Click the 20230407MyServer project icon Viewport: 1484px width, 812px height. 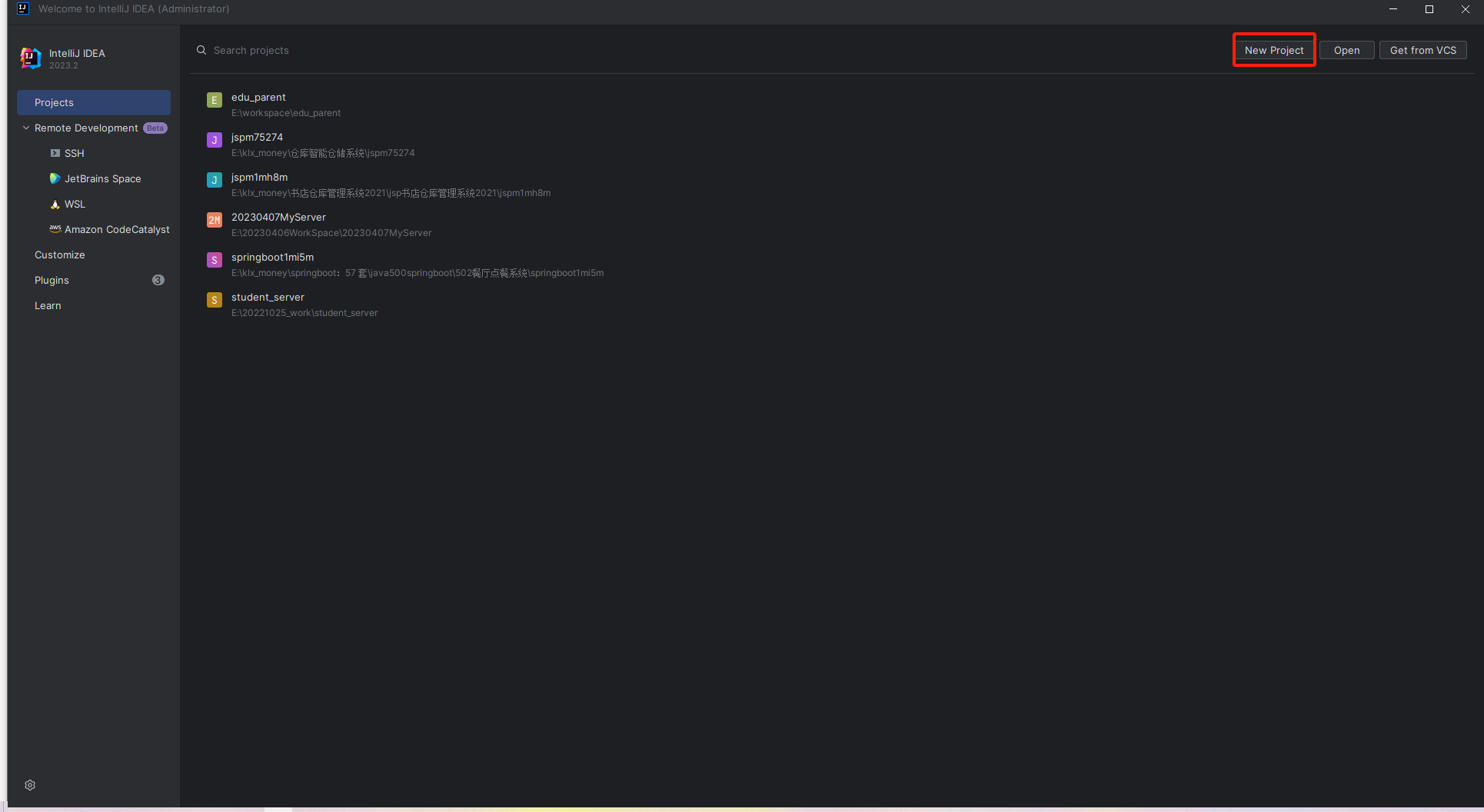[215, 220]
